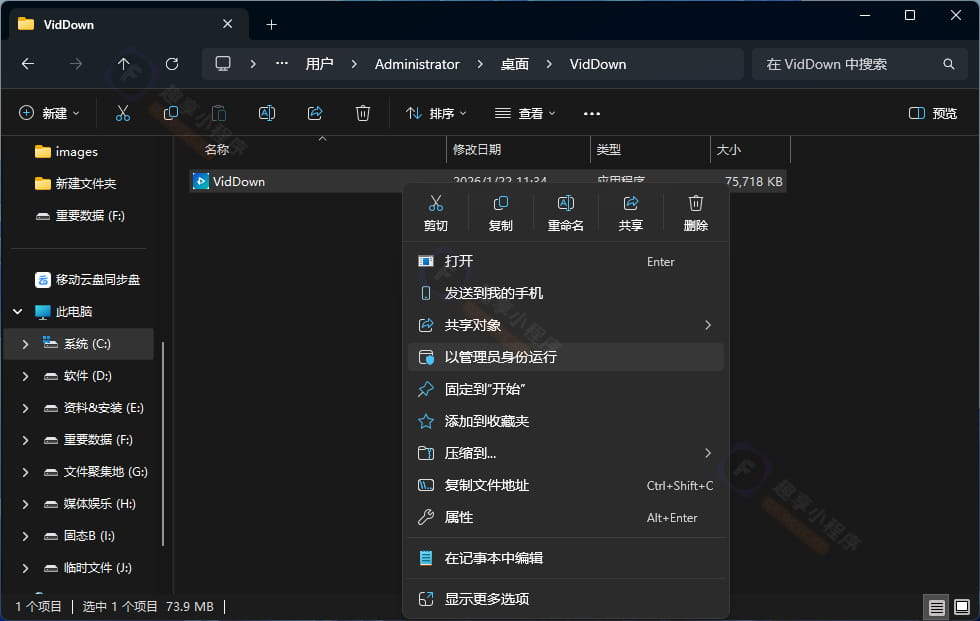Open the See more ellipsis on the toolbar
Viewport: 980px width, 621px height.
(x=591, y=113)
